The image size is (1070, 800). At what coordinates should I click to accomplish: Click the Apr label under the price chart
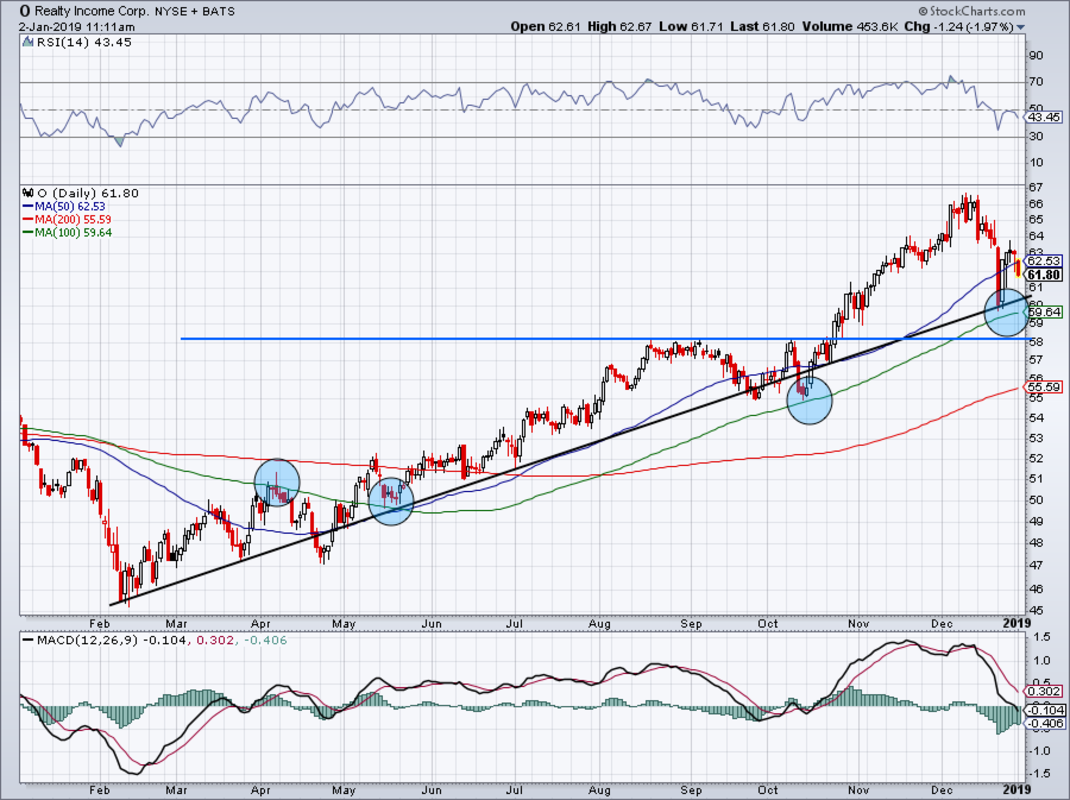261,624
